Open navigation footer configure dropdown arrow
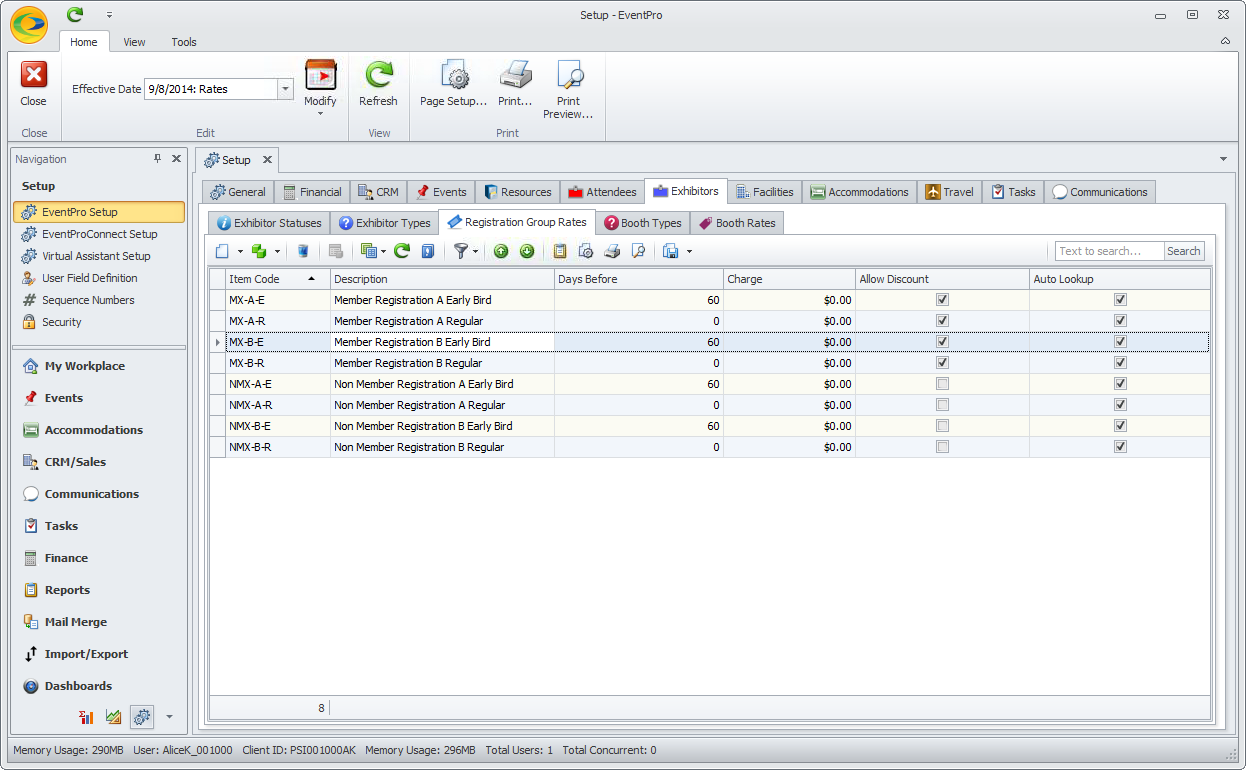The height and width of the screenshot is (770, 1246). coord(169,716)
